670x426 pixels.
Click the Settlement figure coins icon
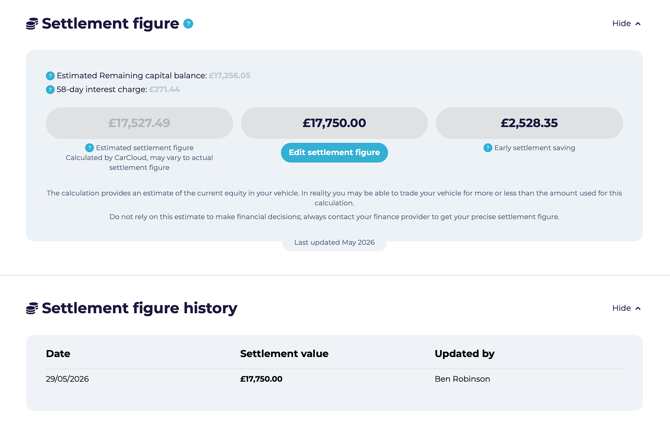[32, 24]
